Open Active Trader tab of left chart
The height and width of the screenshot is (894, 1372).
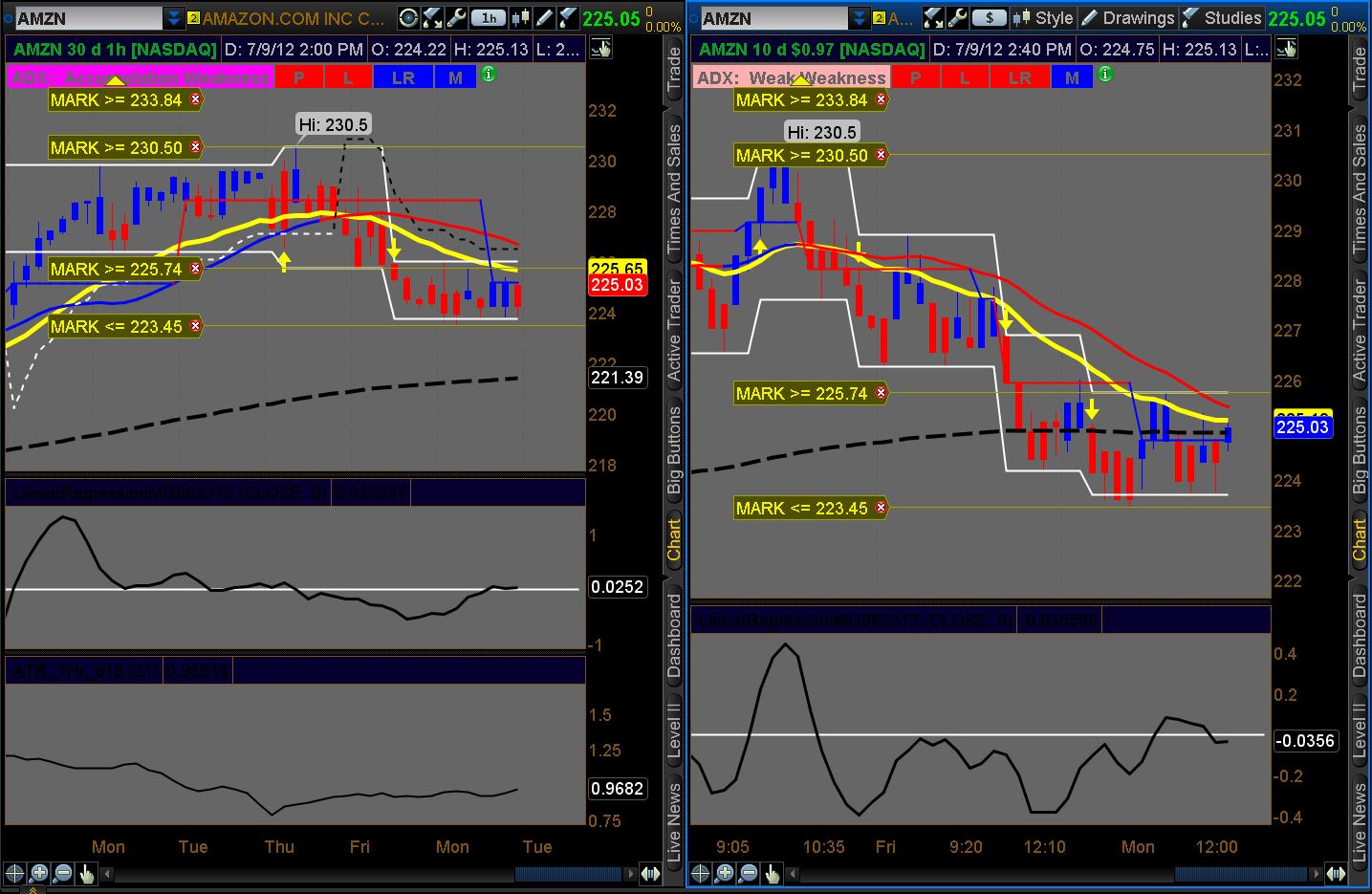point(673,331)
